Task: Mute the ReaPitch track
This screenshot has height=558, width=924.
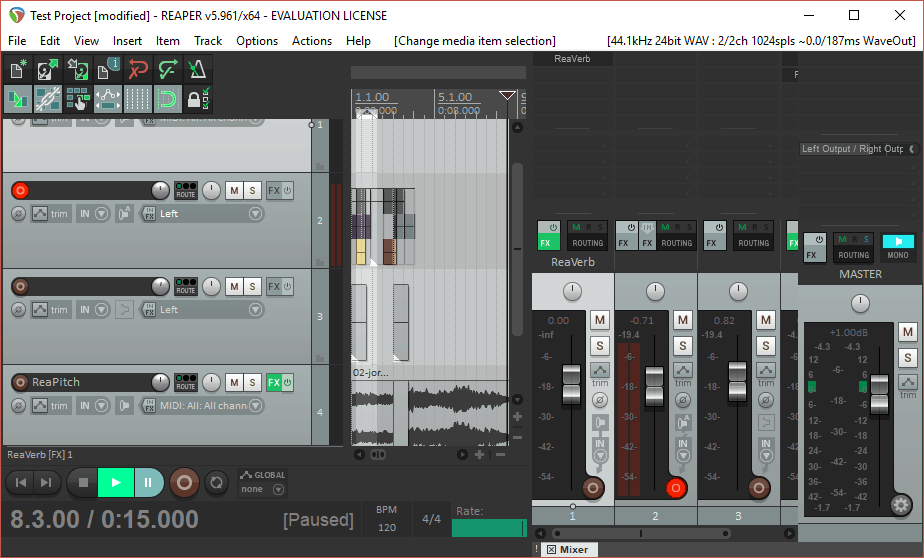Action: (x=233, y=383)
